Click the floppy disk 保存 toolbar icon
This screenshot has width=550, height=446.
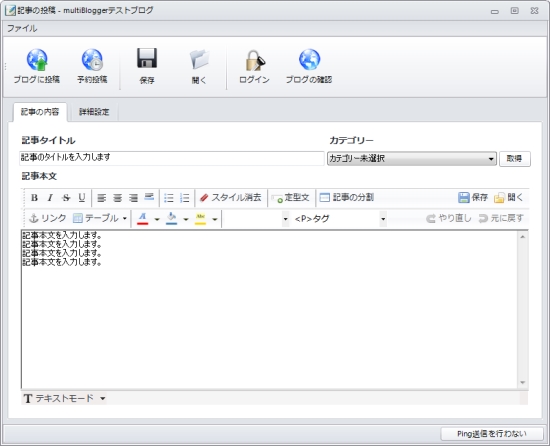(x=147, y=58)
